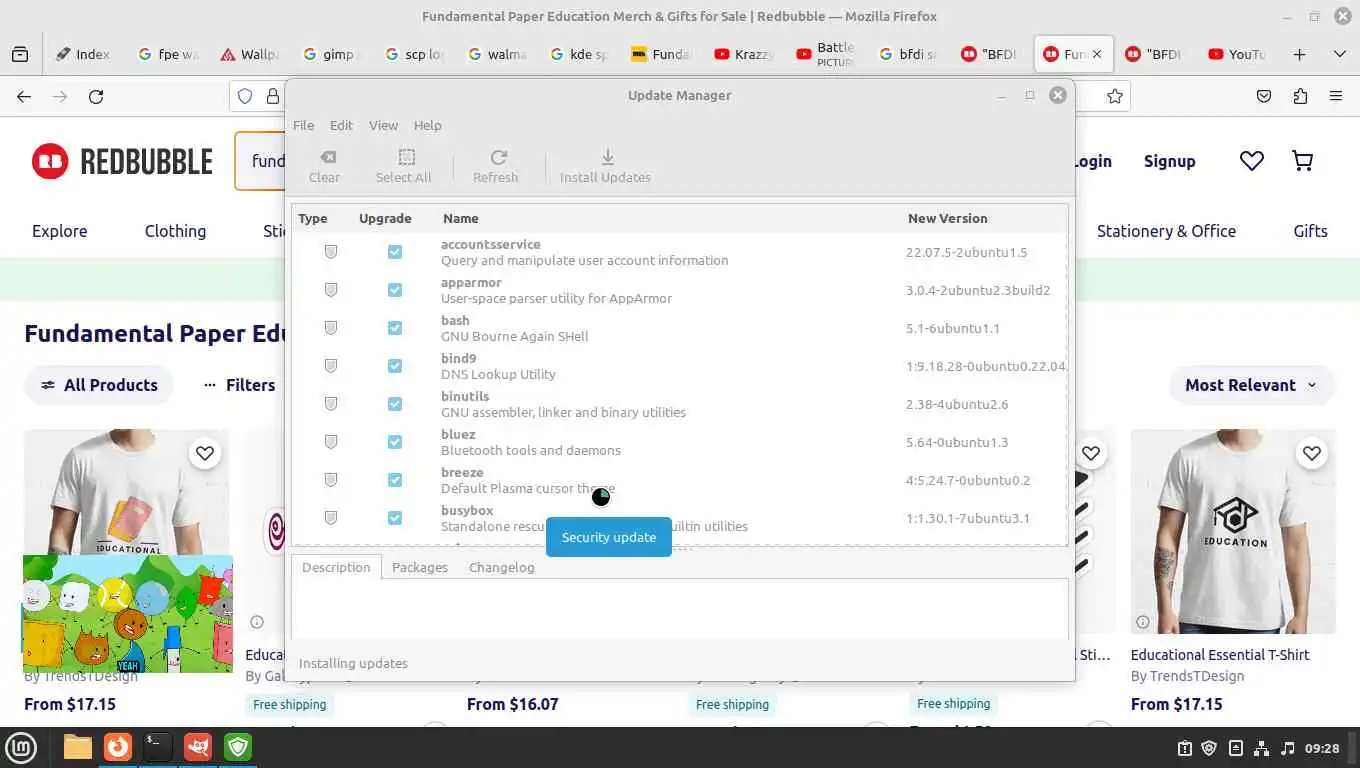Switch to the YouTube browser tab
This screenshot has height=768, width=1360.
tap(1237, 54)
